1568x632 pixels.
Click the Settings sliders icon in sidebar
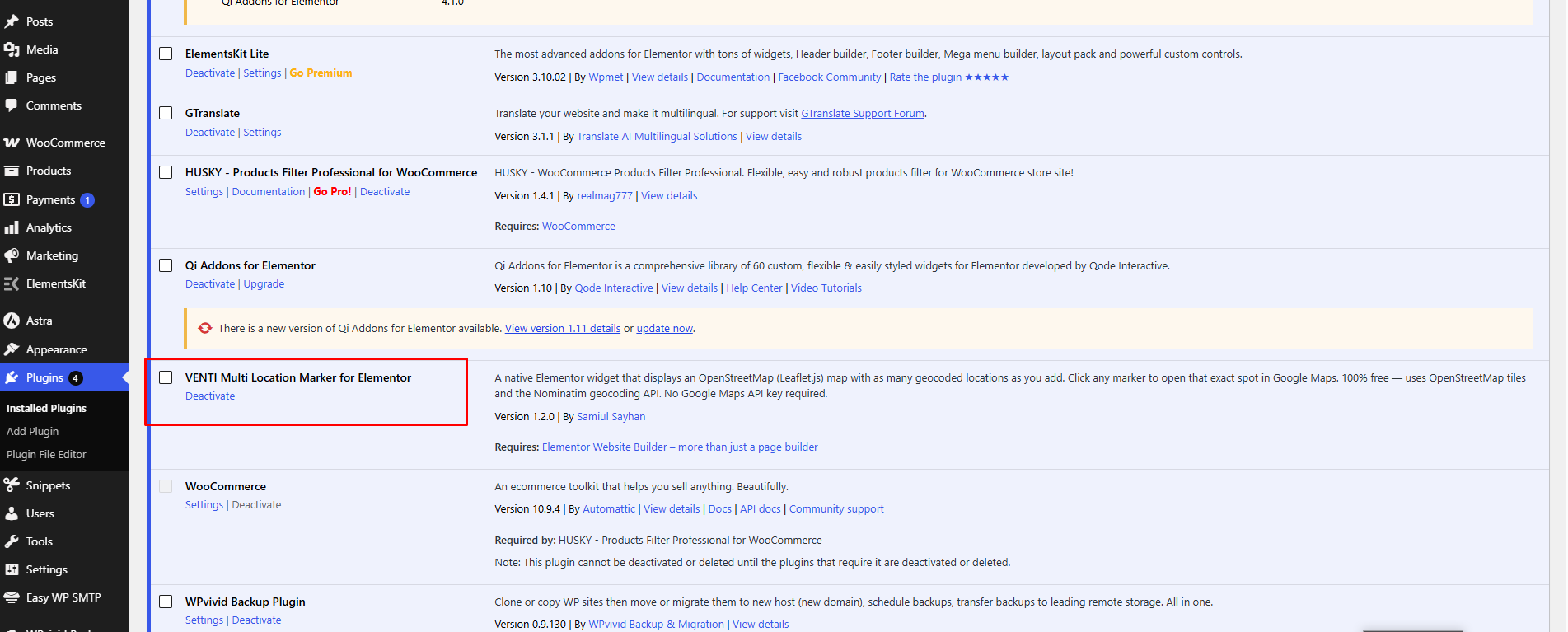click(x=12, y=569)
